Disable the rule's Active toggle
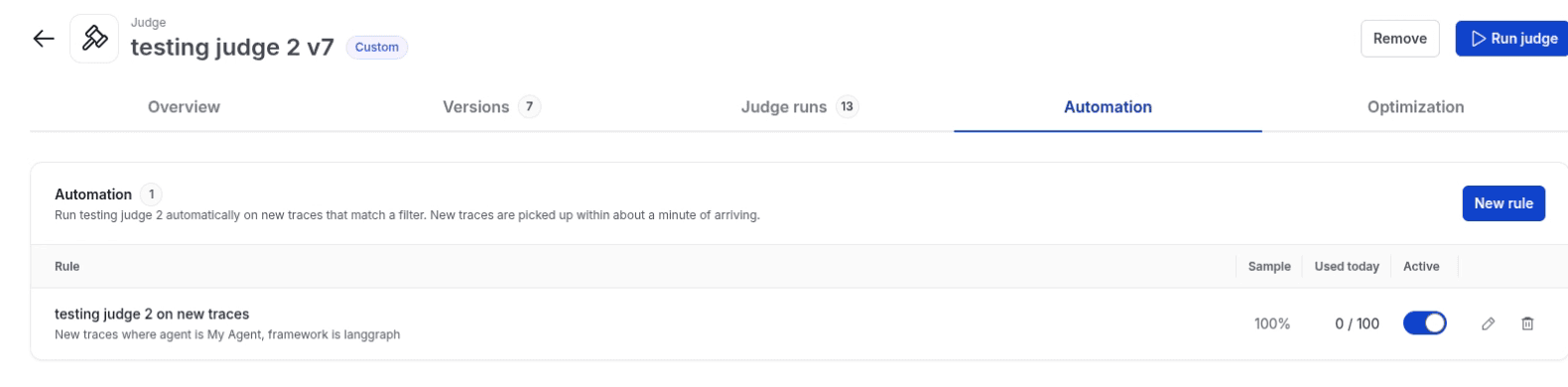Image resolution: width=1568 pixels, height=387 pixels. coord(1425,323)
